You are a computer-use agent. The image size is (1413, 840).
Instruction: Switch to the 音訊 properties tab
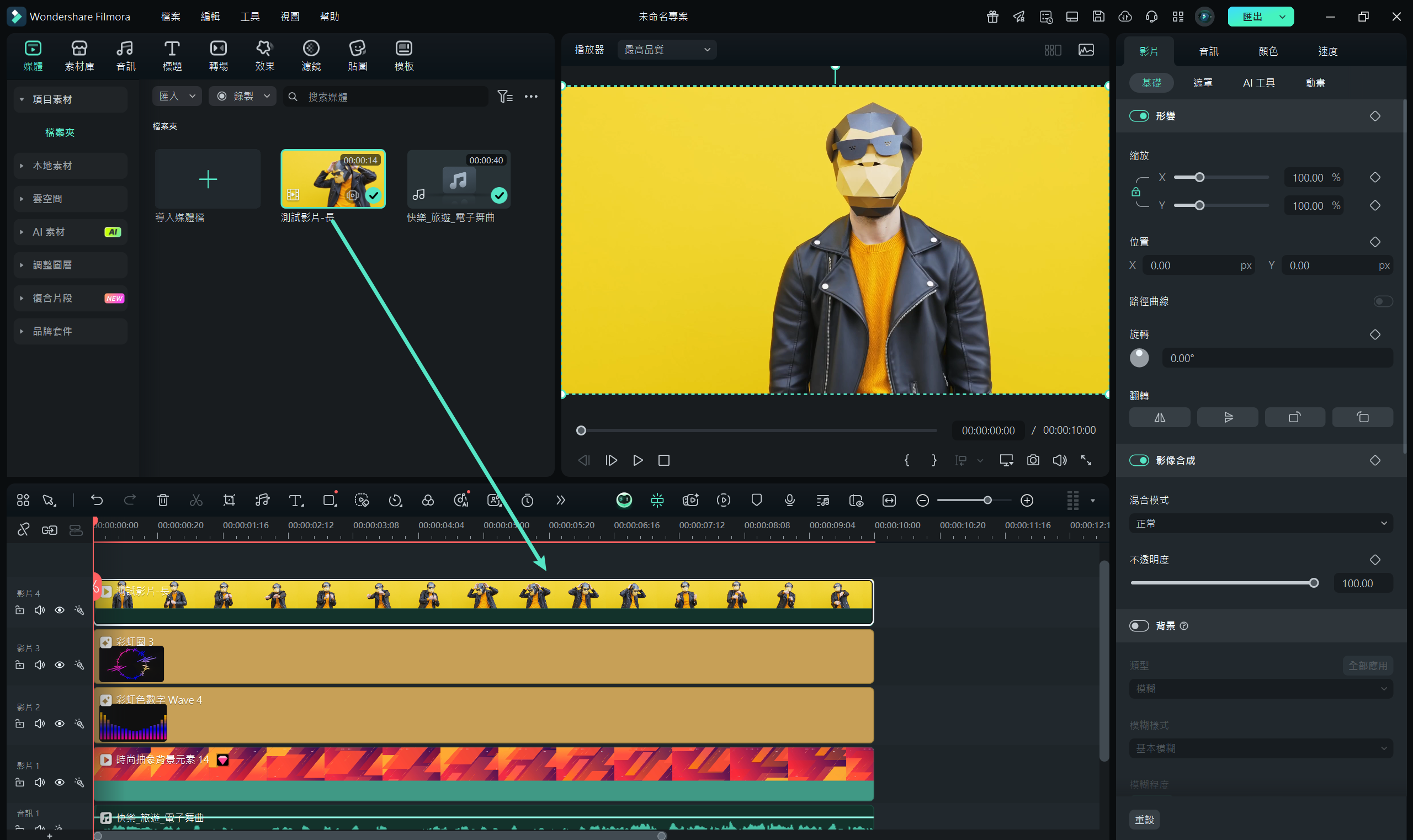pos(1209,51)
